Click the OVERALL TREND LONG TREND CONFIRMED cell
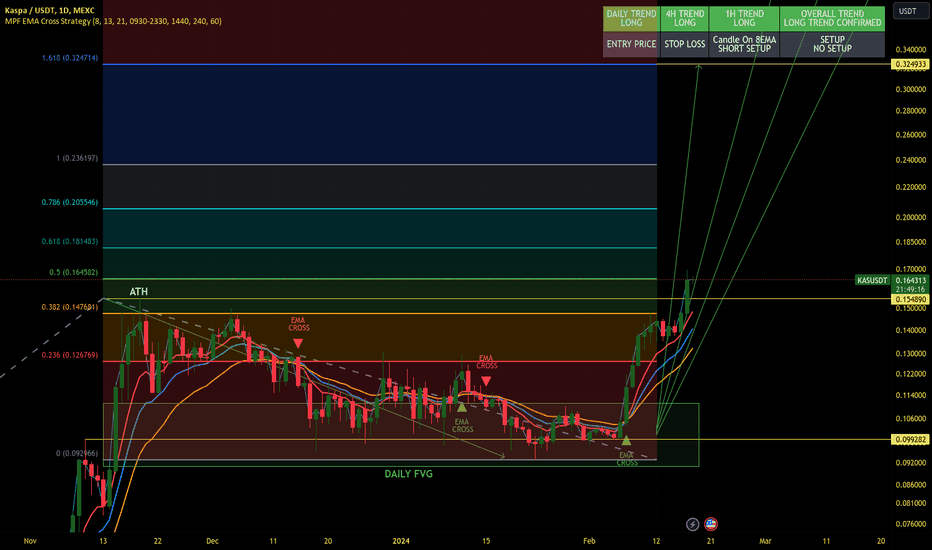 click(832, 18)
